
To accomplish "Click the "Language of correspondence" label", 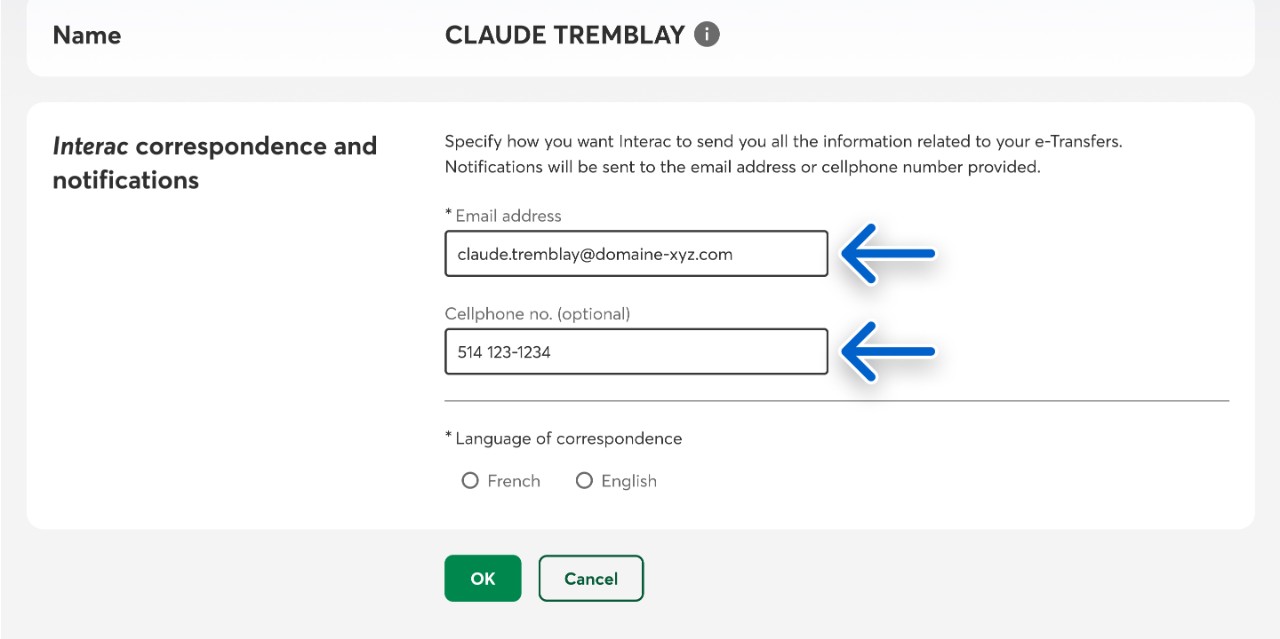I will (x=568, y=439).
